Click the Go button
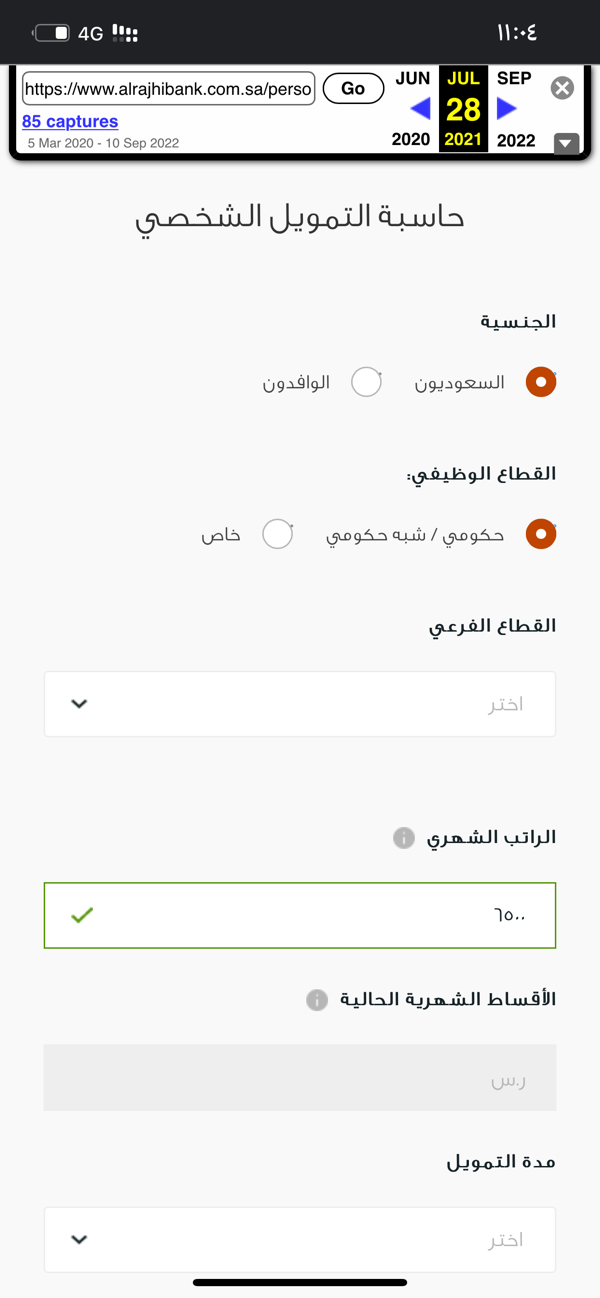Screen dimensions: 600x1298 pyautogui.click(x=353, y=88)
